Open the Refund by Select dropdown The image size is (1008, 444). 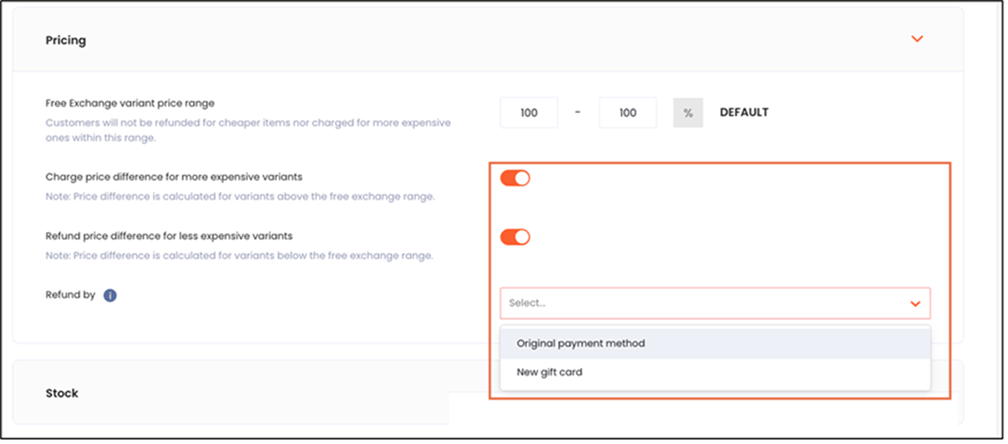715,303
